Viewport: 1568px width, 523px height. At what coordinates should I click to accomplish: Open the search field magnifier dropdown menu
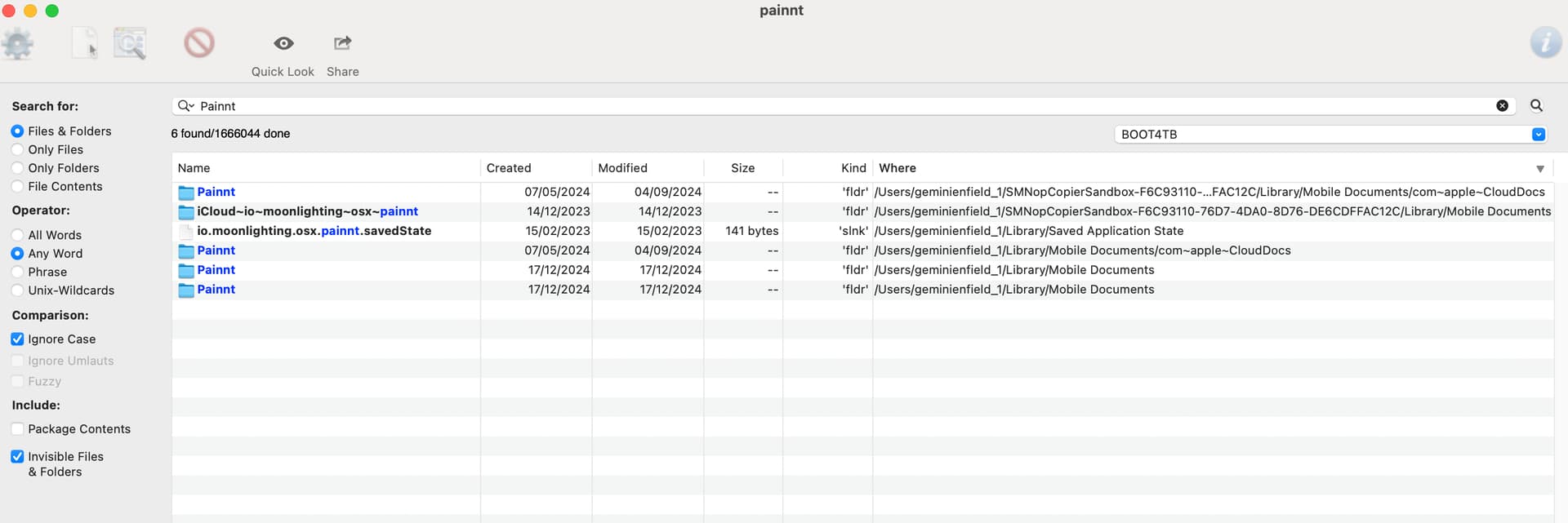tap(185, 106)
